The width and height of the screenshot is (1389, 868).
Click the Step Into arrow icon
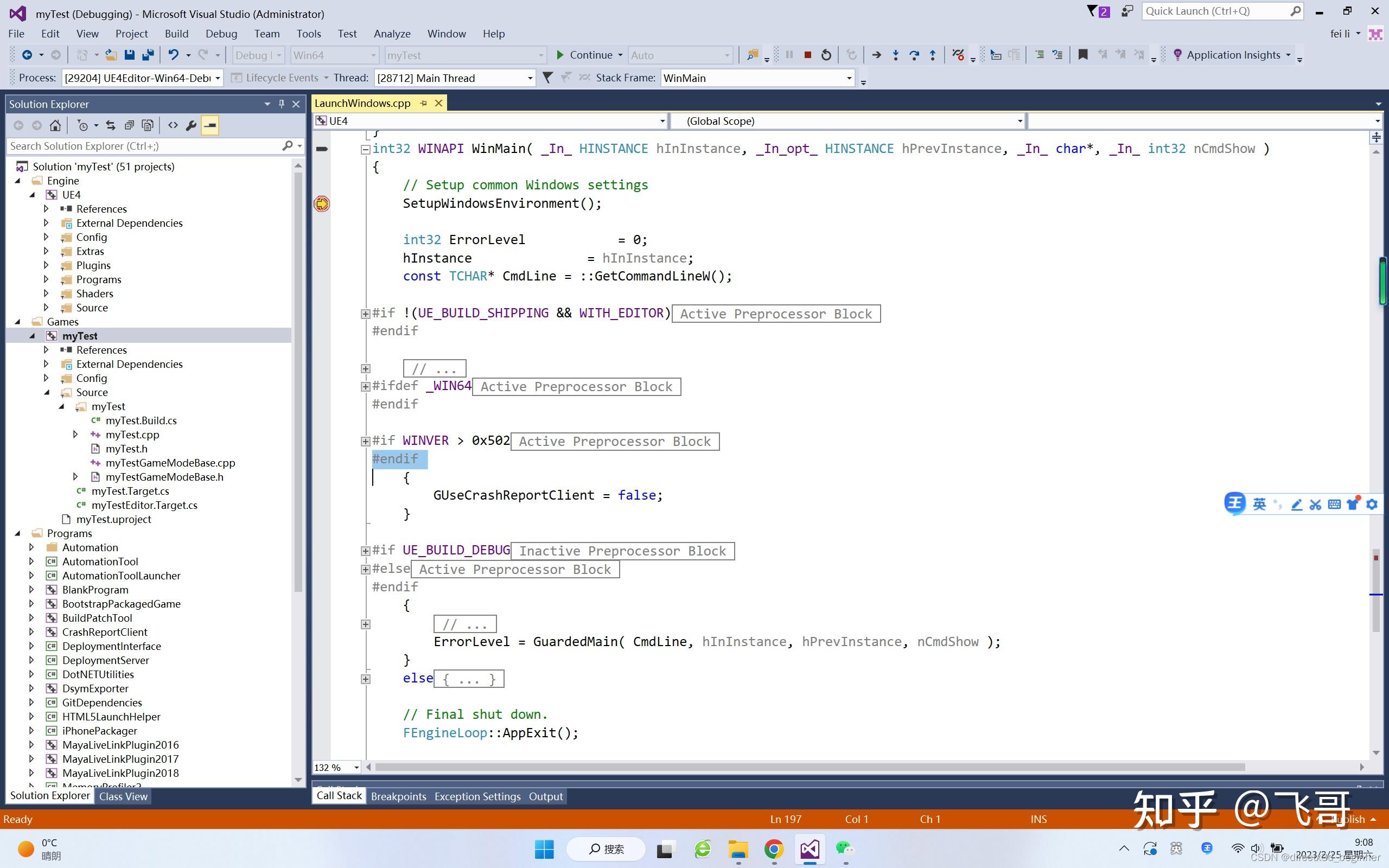coord(895,55)
